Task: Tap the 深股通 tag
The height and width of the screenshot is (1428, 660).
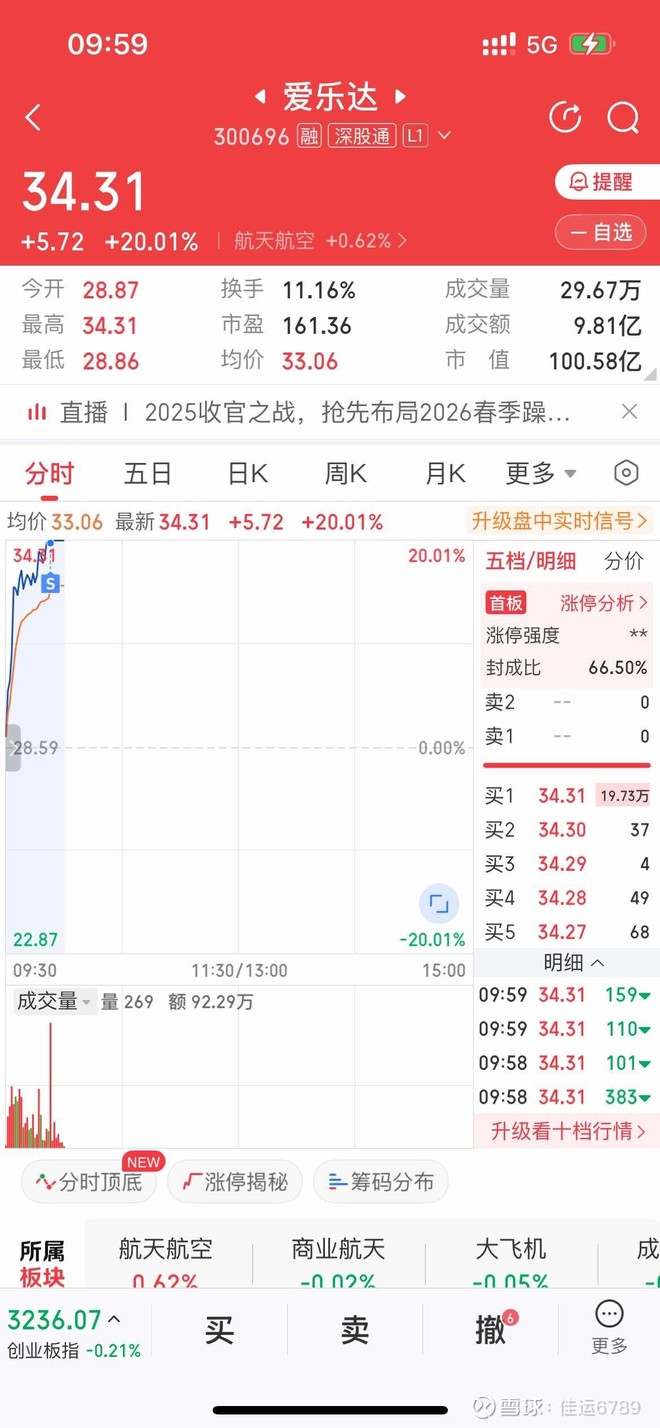Action: 361,136
